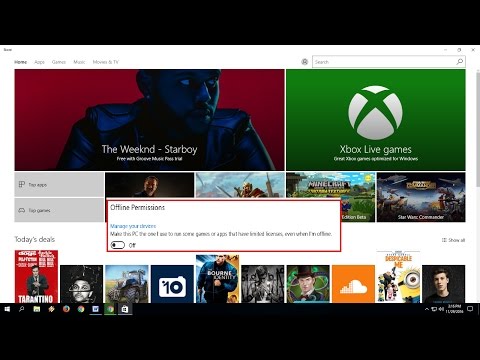The image size is (480, 360).
Task: Open the Store icon in taskbar
Action: pyautogui.click(x=125, y=309)
